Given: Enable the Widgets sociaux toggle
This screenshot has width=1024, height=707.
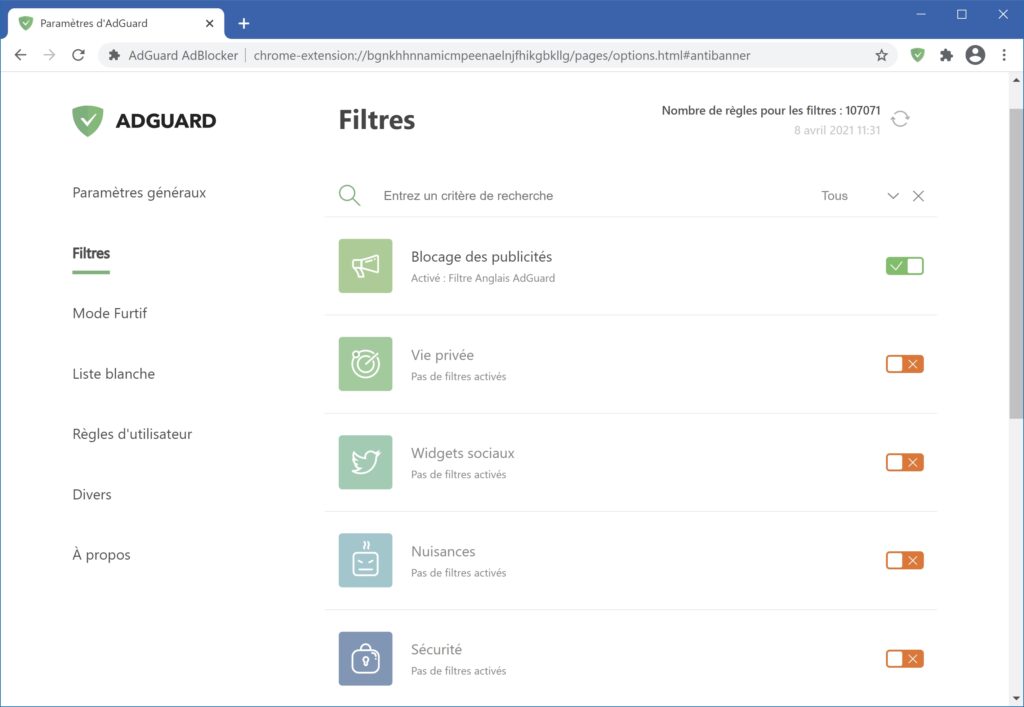Looking at the screenshot, I should [x=904, y=462].
